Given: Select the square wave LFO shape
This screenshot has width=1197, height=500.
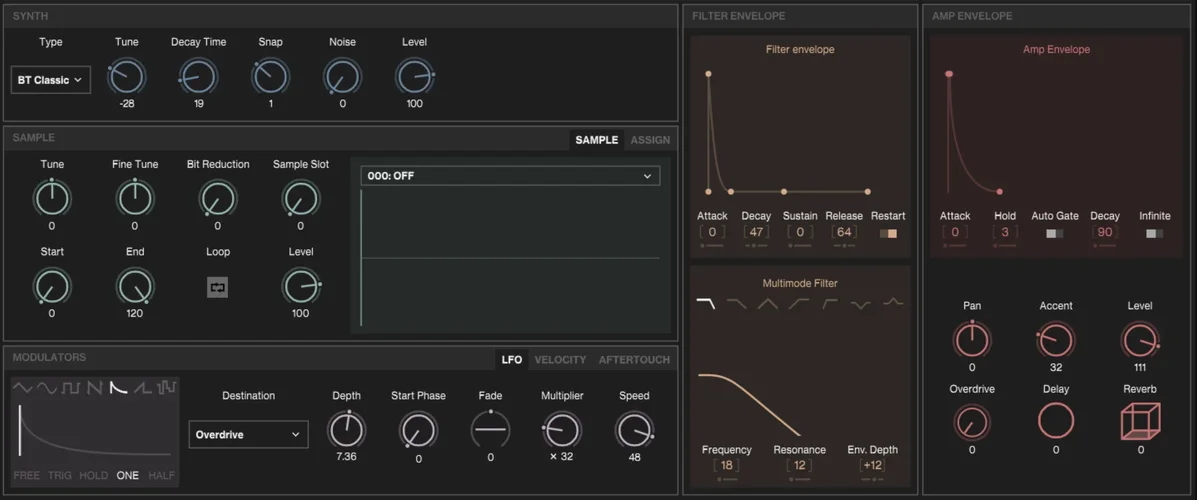Looking at the screenshot, I should coord(71,387).
